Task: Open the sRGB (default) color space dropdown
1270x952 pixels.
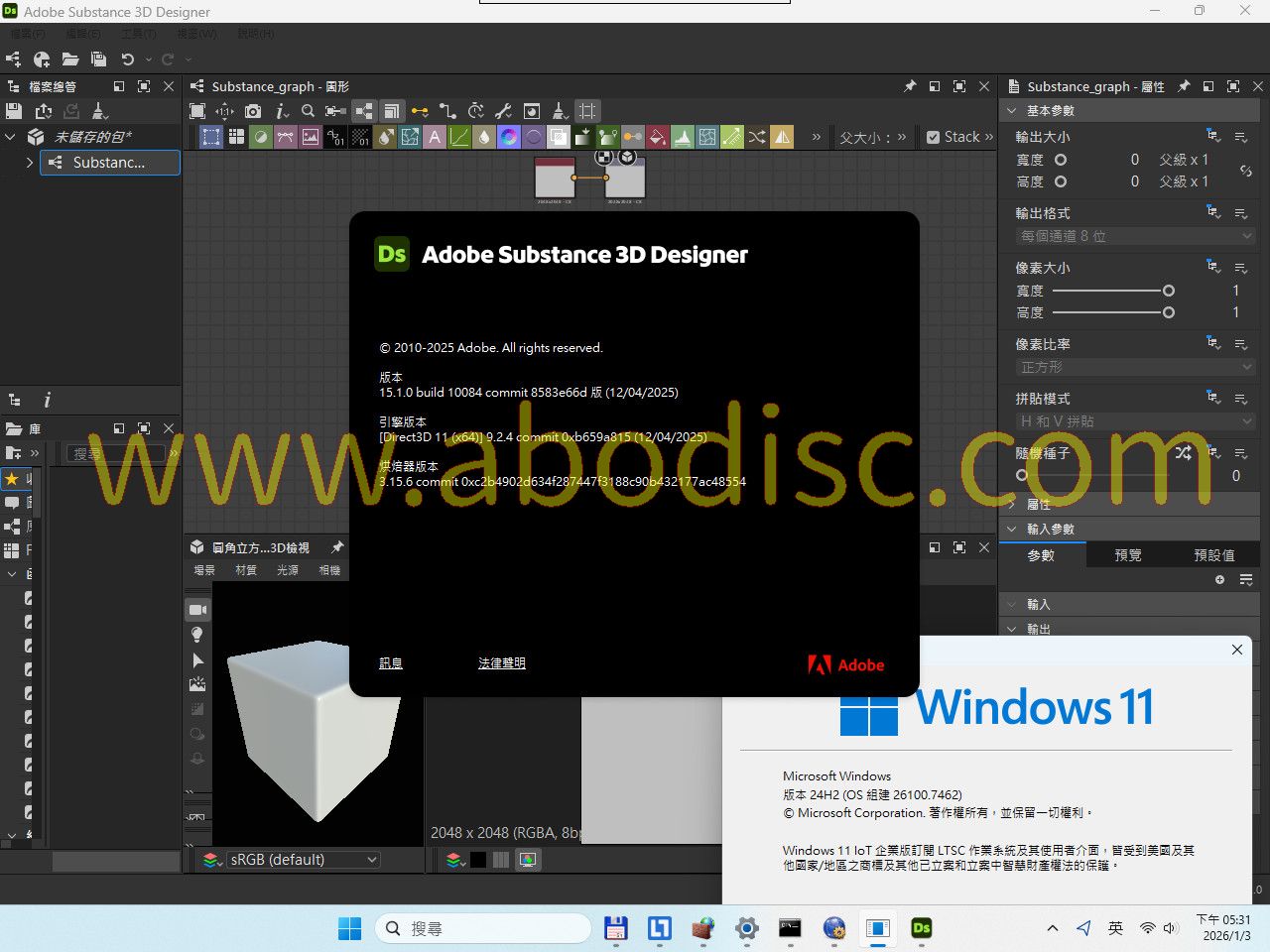Action: [x=302, y=860]
